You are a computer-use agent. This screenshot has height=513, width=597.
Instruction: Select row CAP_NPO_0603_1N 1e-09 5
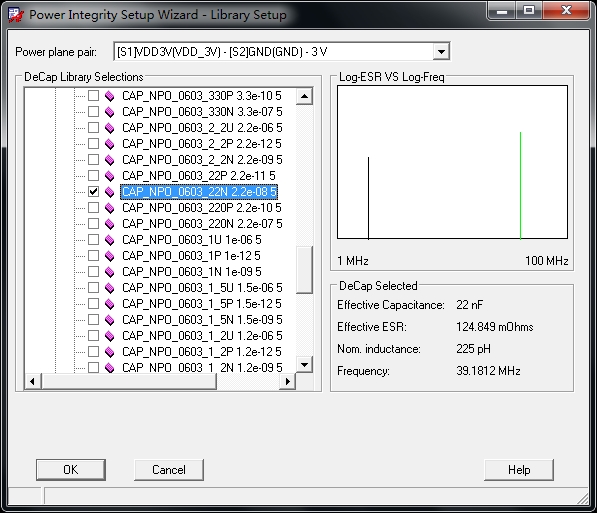click(192, 272)
